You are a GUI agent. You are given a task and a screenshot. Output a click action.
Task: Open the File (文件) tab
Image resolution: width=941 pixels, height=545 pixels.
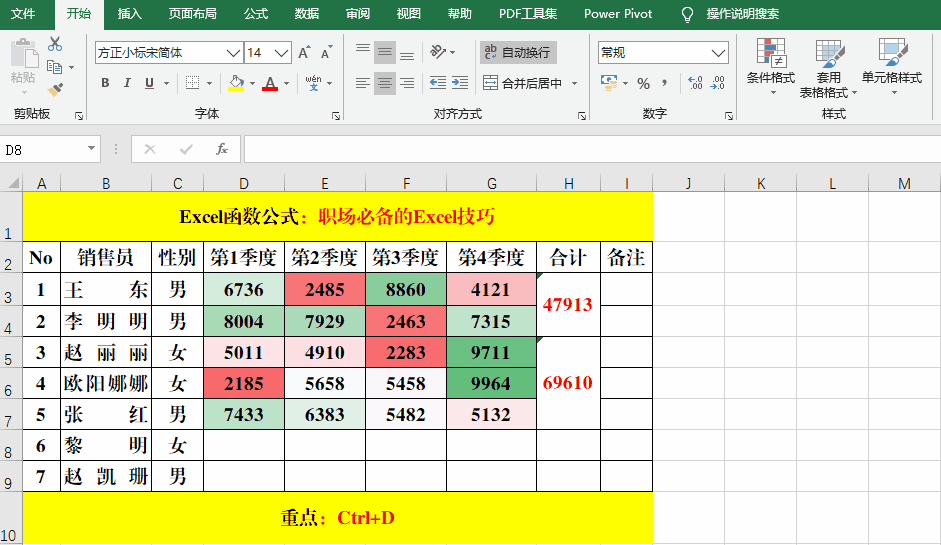click(23, 14)
